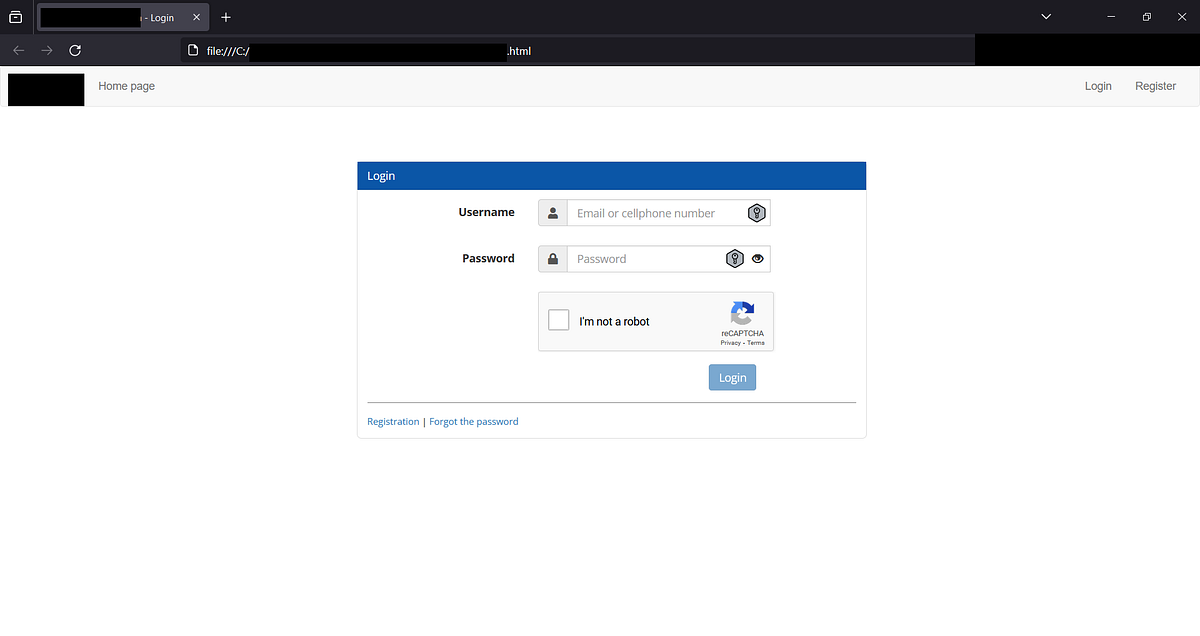Click the padlock icon beside the password field
Image resolution: width=1200 pixels, height=636 pixels.
553,258
